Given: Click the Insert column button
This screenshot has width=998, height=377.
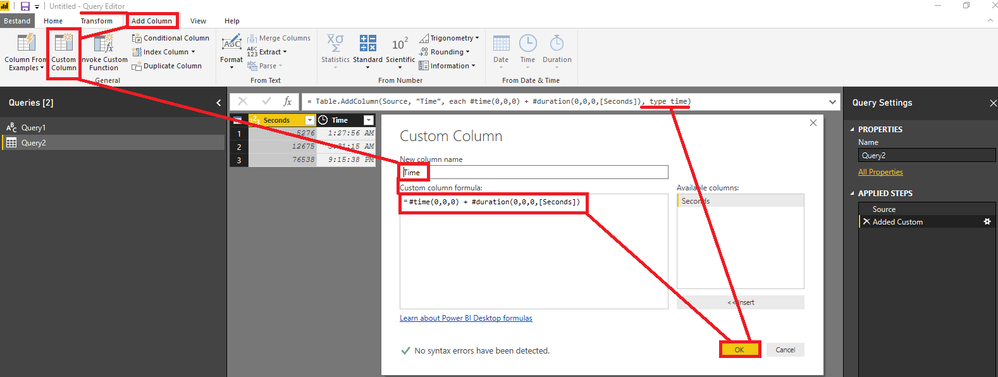Looking at the screenshot, I should click(x=740, y=302).
